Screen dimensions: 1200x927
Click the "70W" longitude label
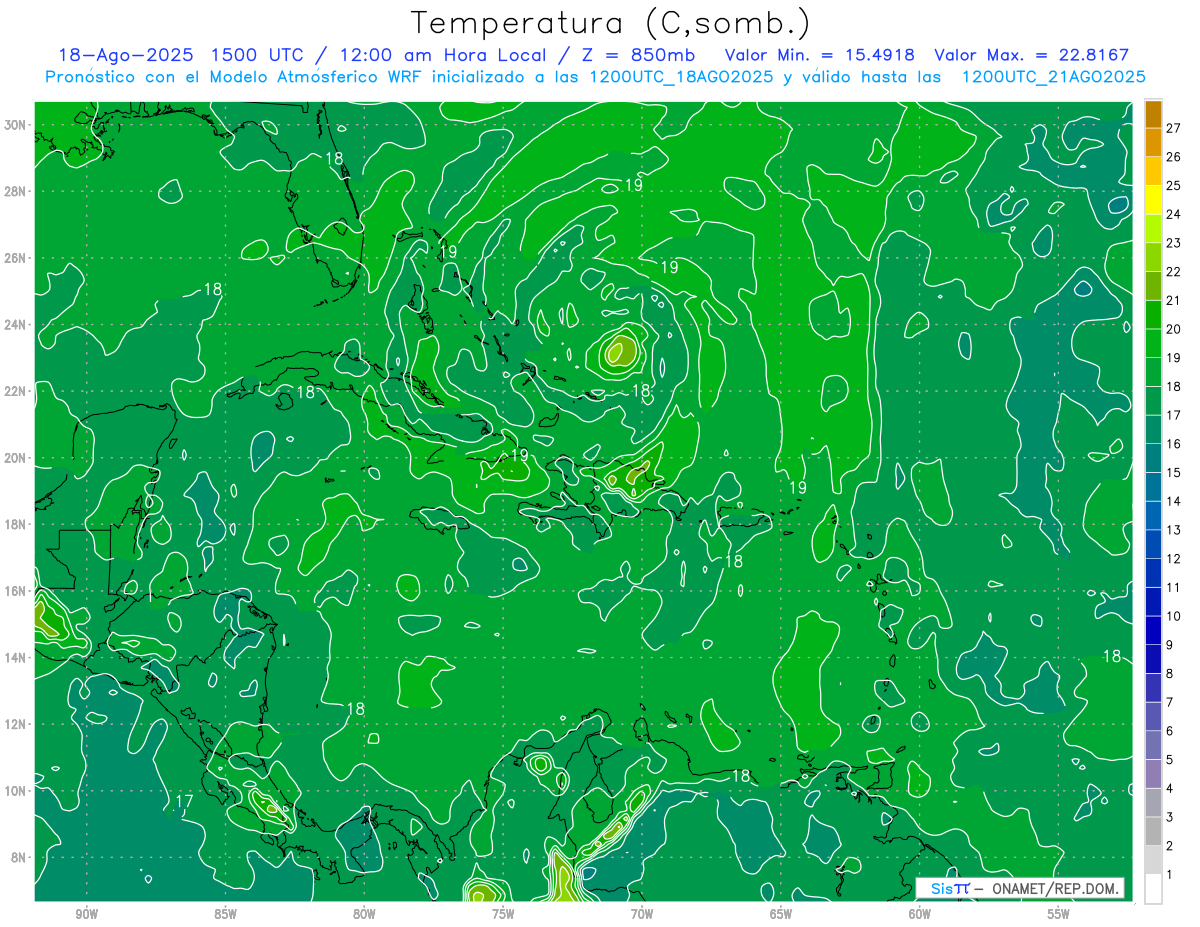(642, 914)
